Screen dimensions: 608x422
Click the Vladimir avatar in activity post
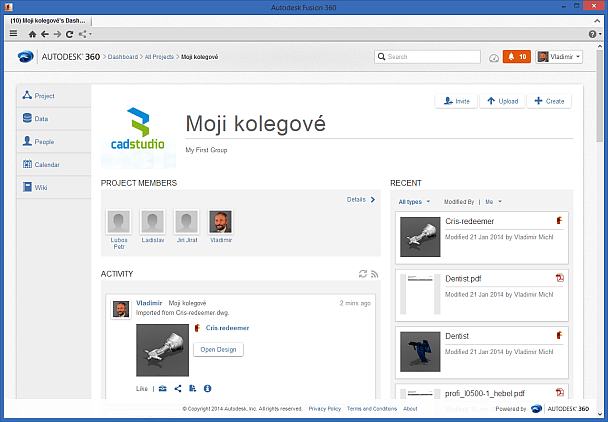point(121,309)
